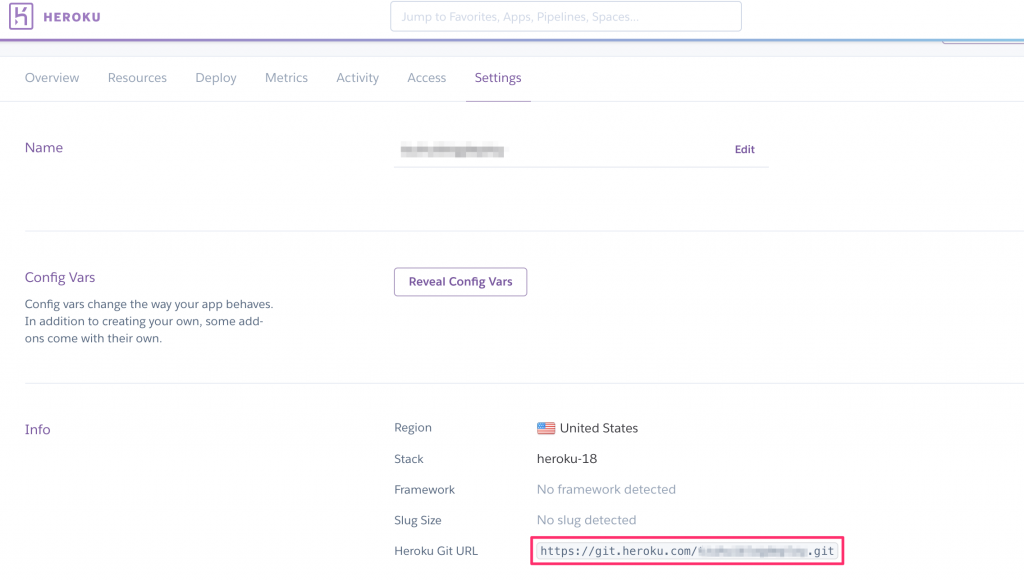Click the 'heroku-18' stack value
The height and width of the screenshot is (581, 1024).
[567, 459]
